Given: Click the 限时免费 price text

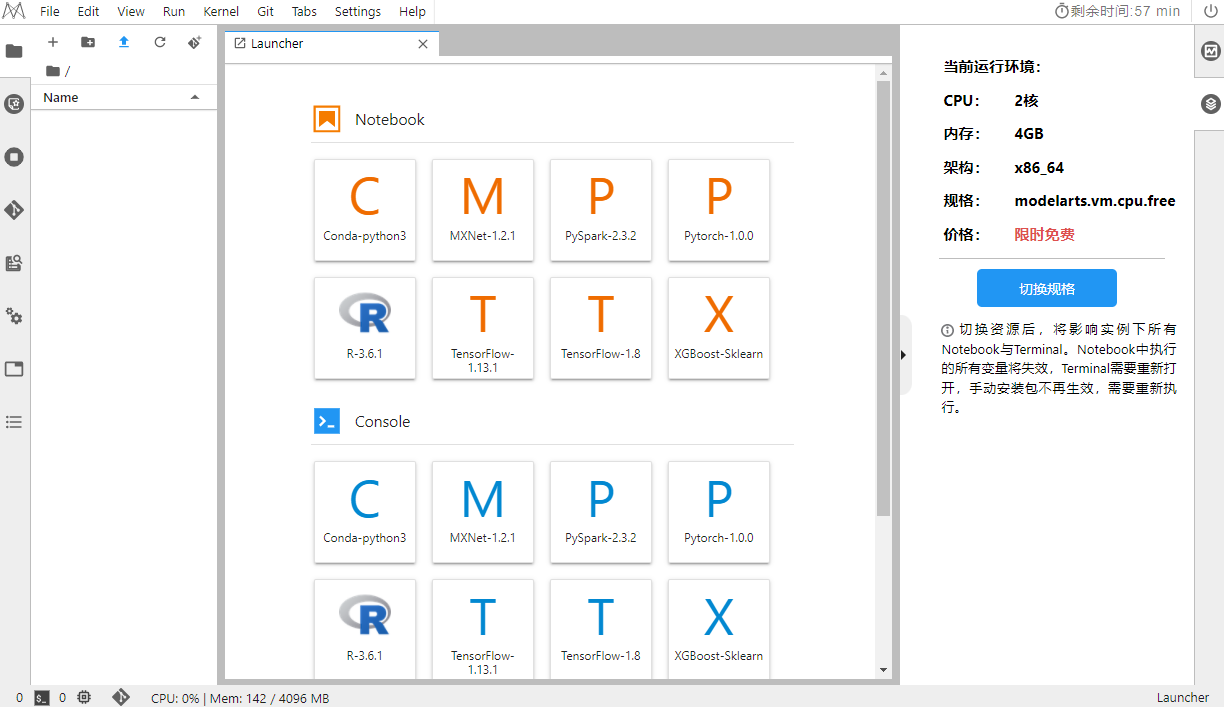Looking at the screenshot, I should (x=1044, y=234).
